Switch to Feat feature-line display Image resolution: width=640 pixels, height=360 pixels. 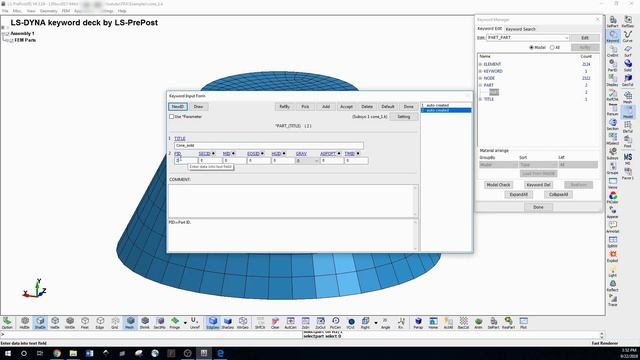[x=85, y=322]
